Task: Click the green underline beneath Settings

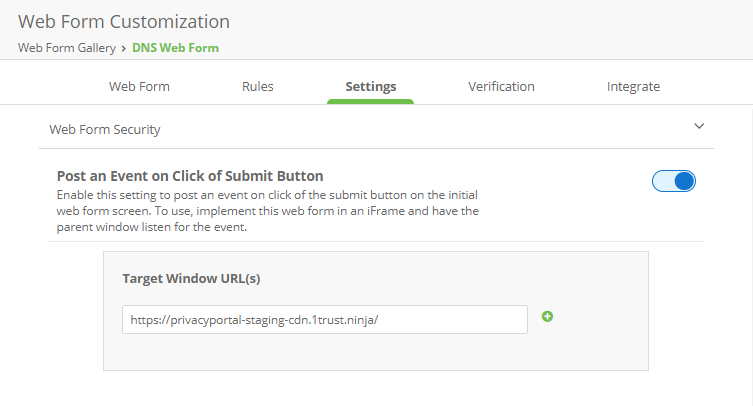Action: point(370,101)
